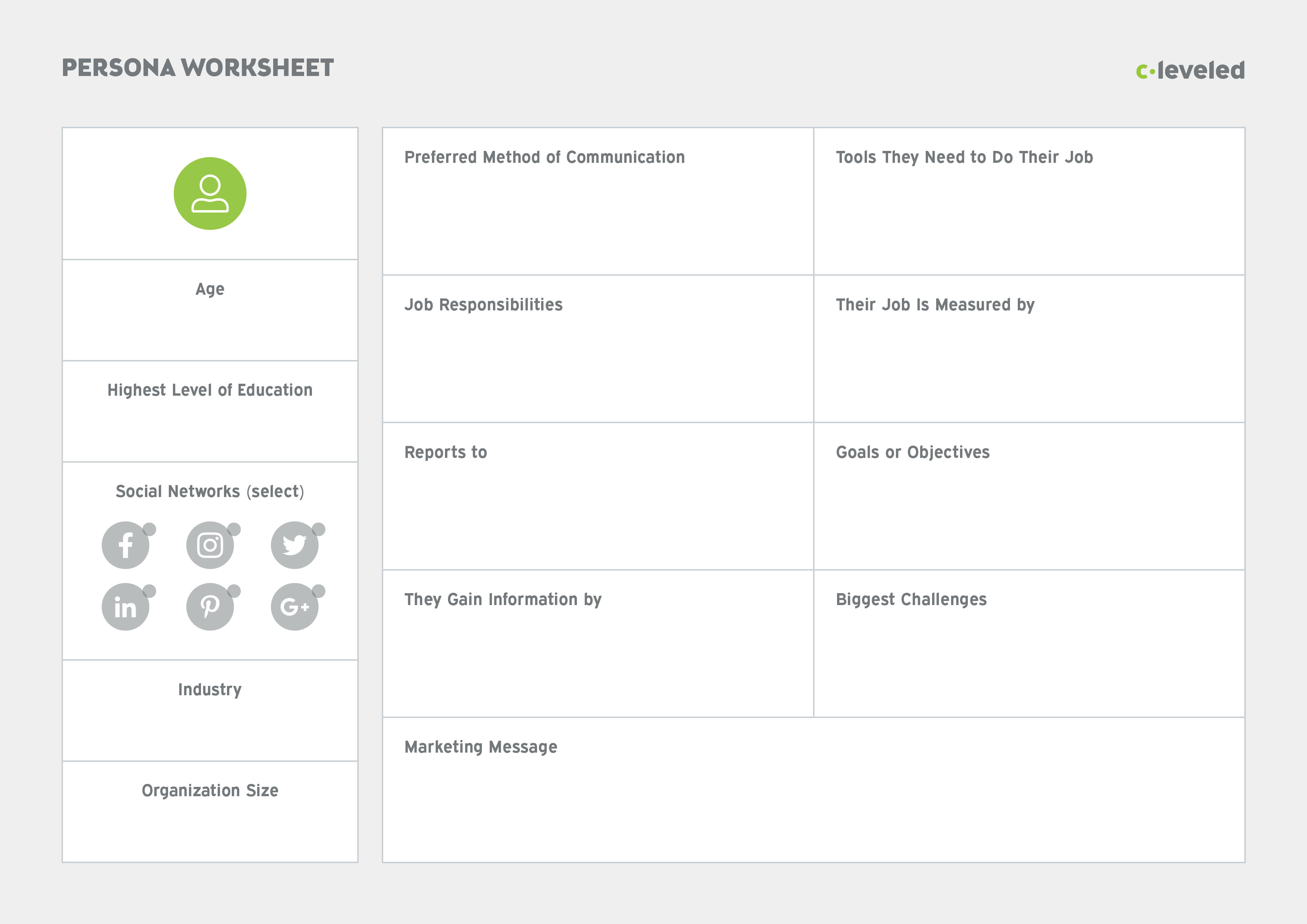Screen dimensions: 1307x924
Task: Click the c-leveled logo
Action: tap(1190, 70)
